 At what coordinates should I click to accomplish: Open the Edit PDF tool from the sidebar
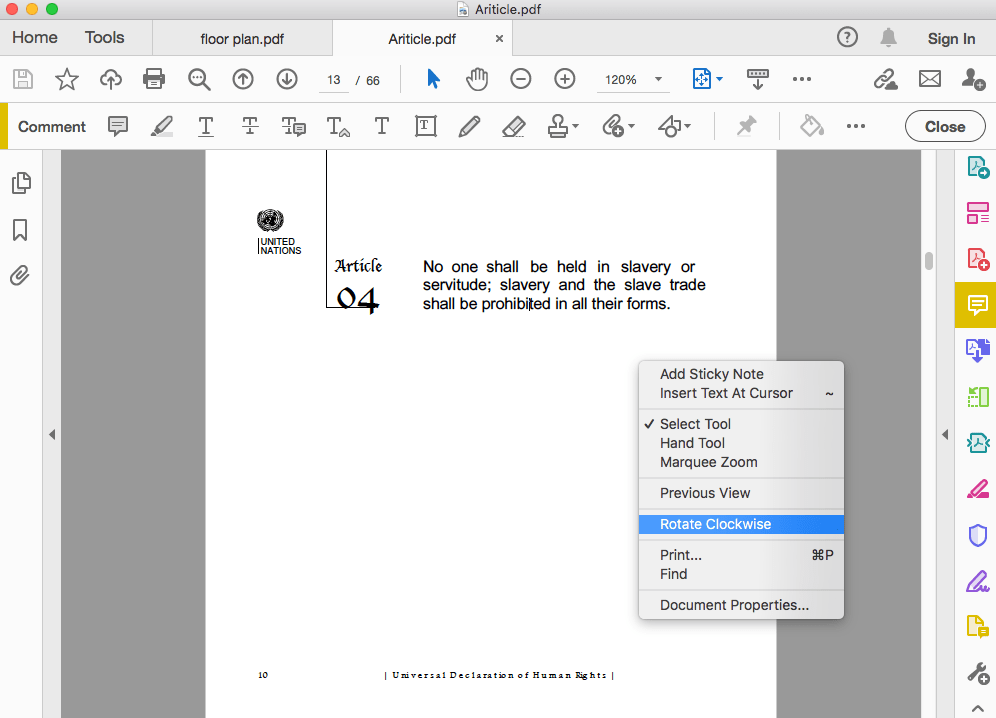coord(977,488)
